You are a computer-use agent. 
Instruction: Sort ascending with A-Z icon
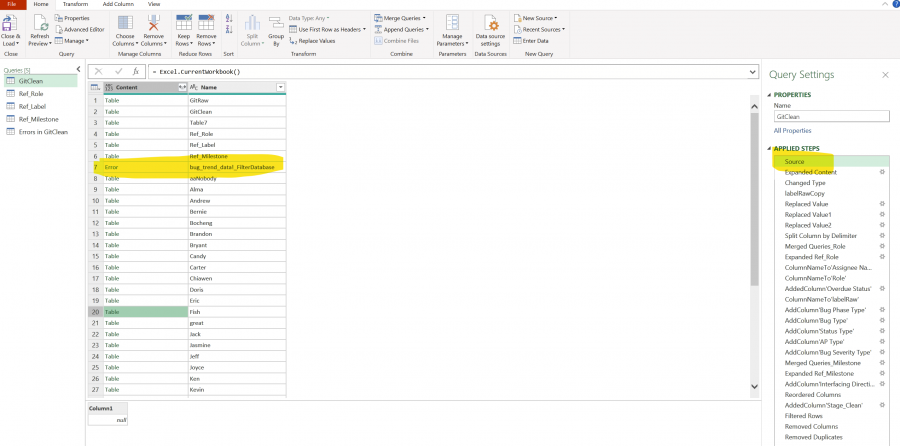[x=229, y=18]
